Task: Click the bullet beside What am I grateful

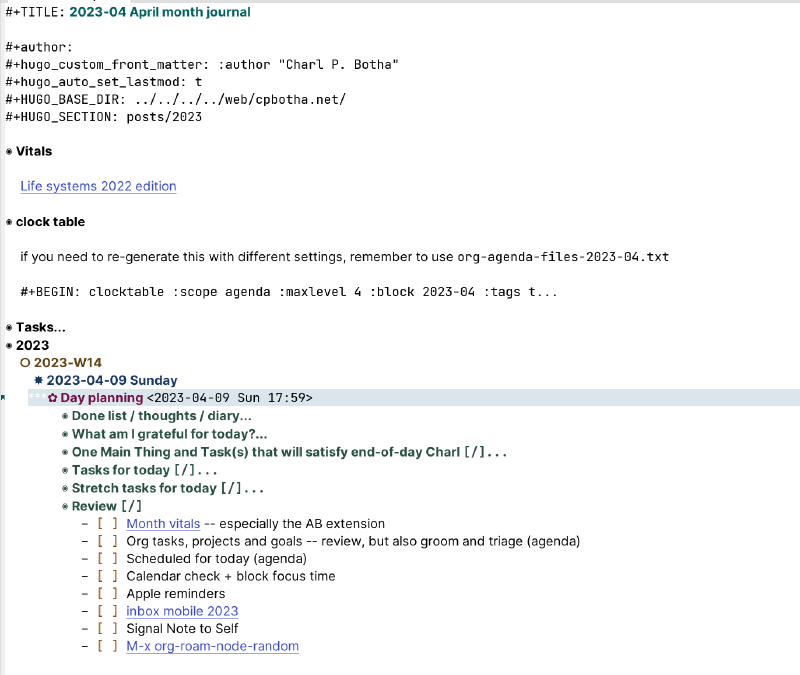Action: (x=66, y=434)
